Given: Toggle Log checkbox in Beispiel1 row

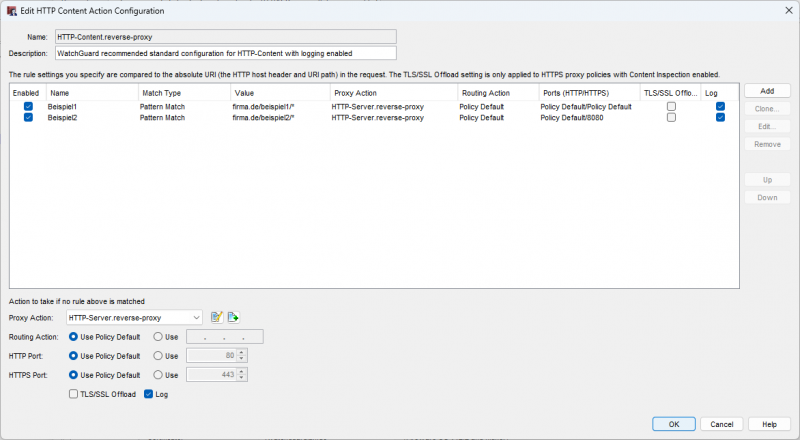Looking at the screenshot, I should point(720,107).
